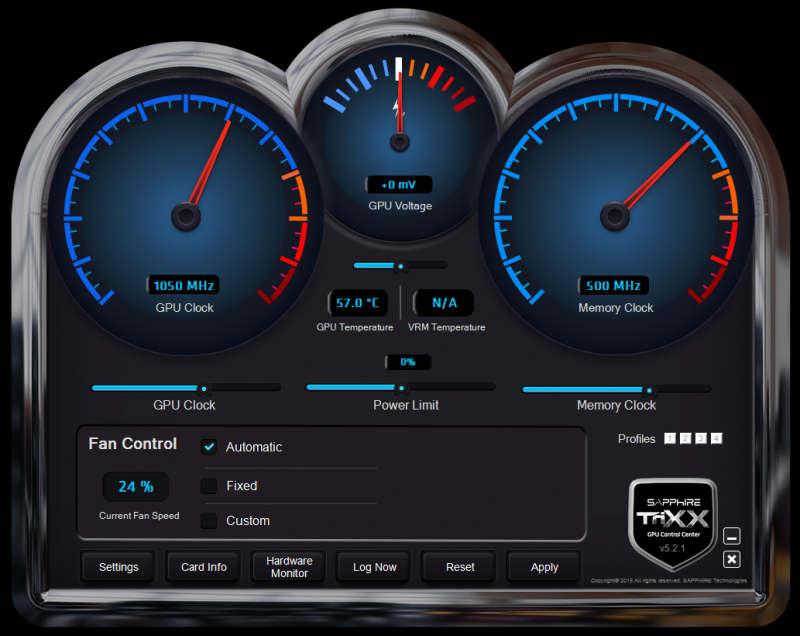Click the GPU Temperature label
The width and height of the screenshot is (800, 636).
pos(355,327)
